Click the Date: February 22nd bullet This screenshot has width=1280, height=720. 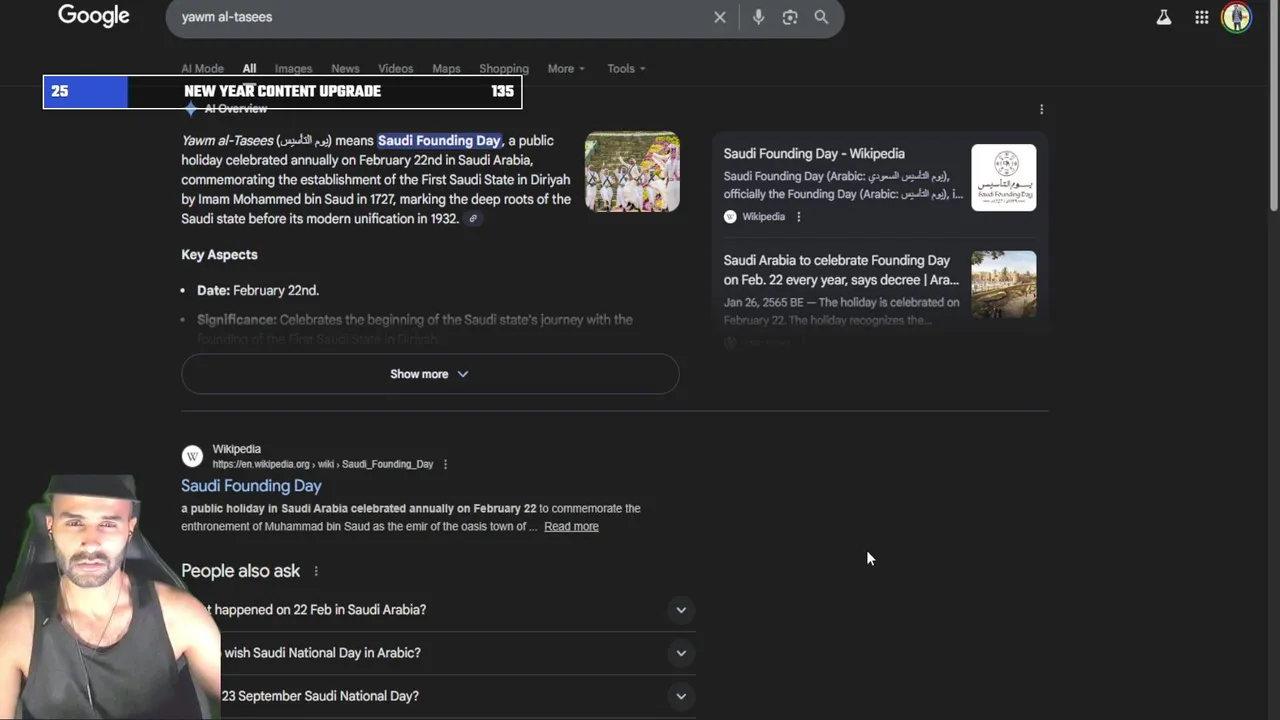pos(258,291)
